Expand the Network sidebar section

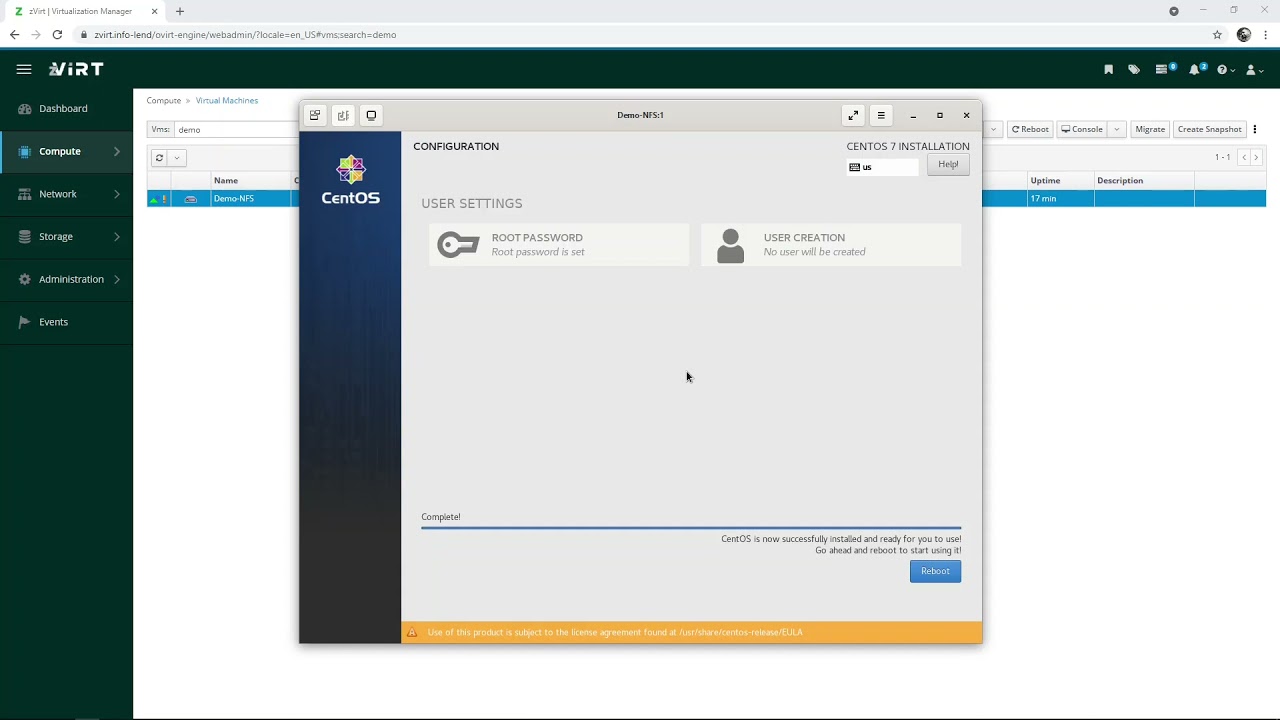pos(66,194)
